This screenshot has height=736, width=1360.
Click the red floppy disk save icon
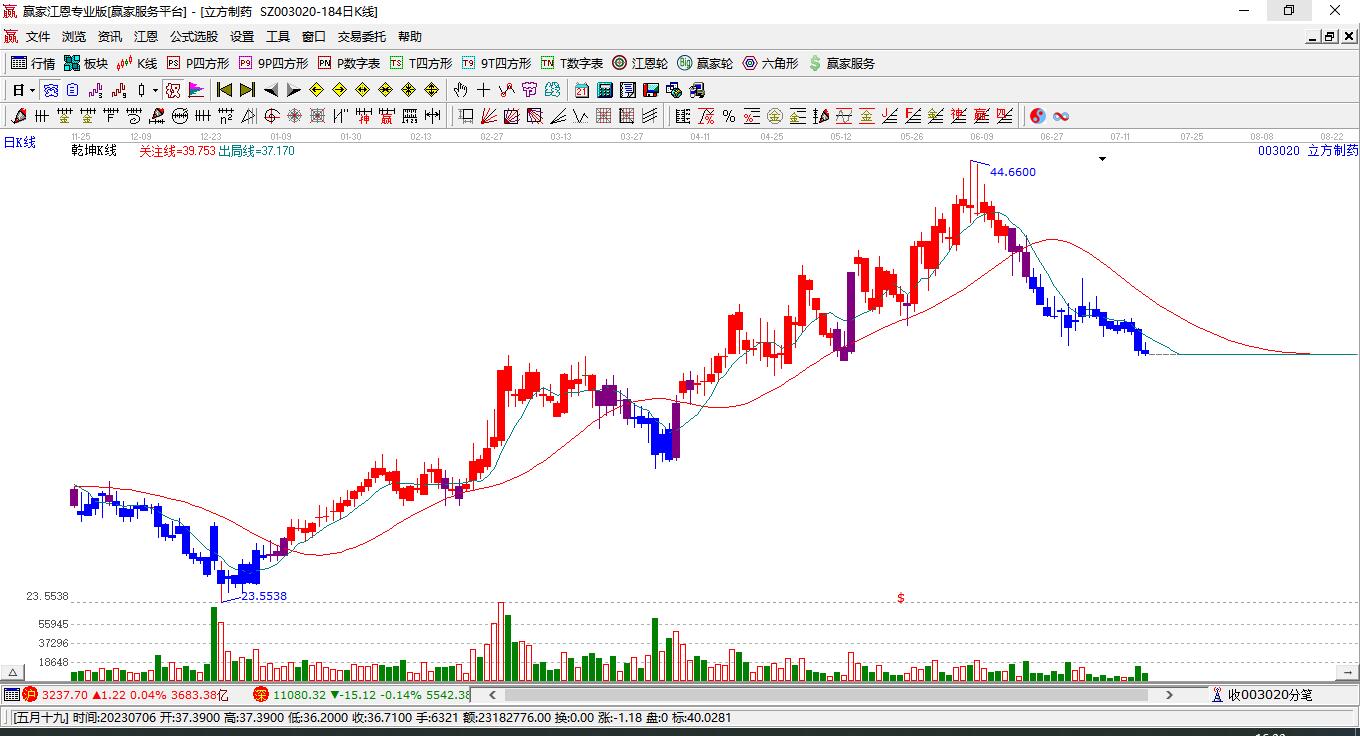(x=651, y=90)
